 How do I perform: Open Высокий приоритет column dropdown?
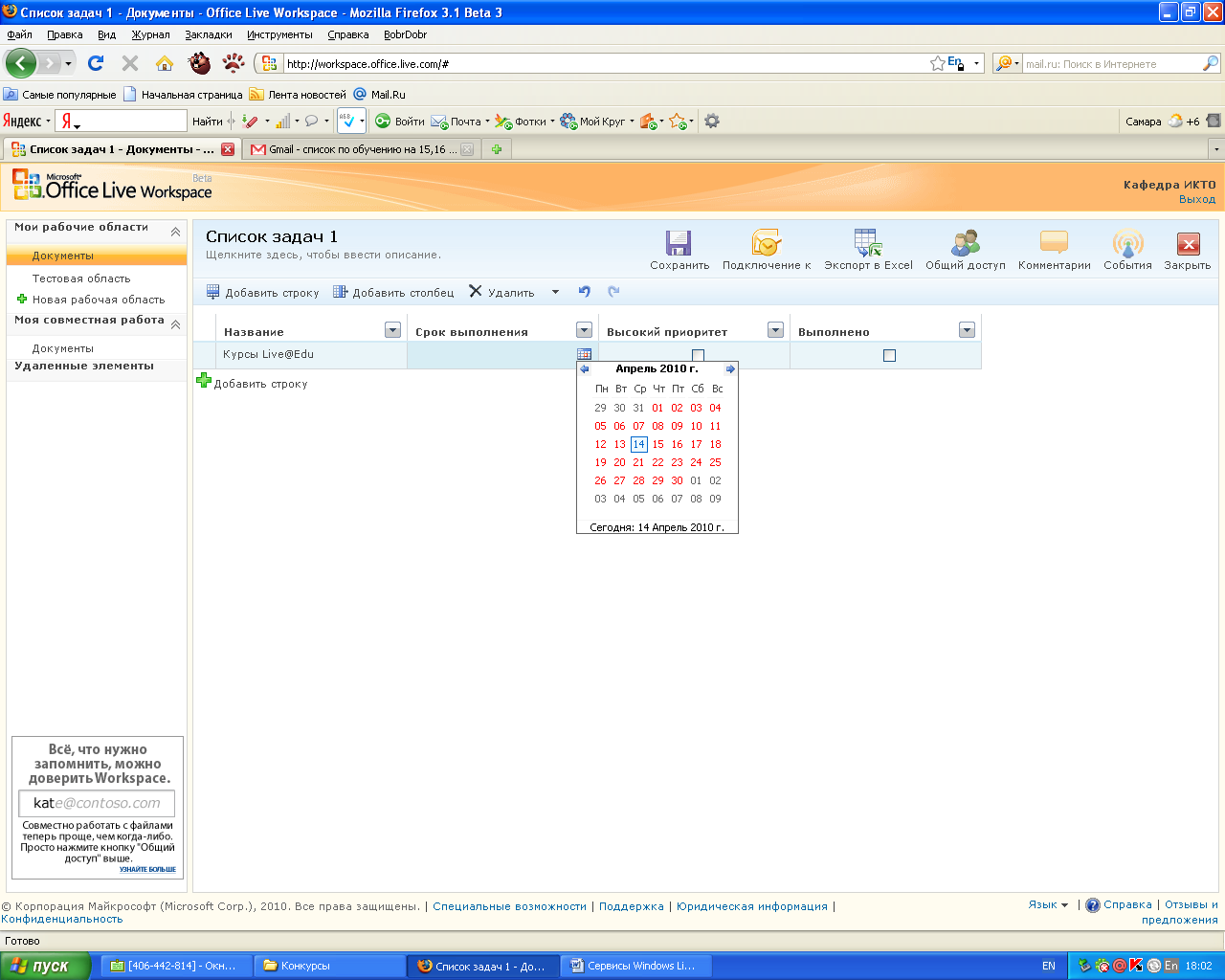775,330
